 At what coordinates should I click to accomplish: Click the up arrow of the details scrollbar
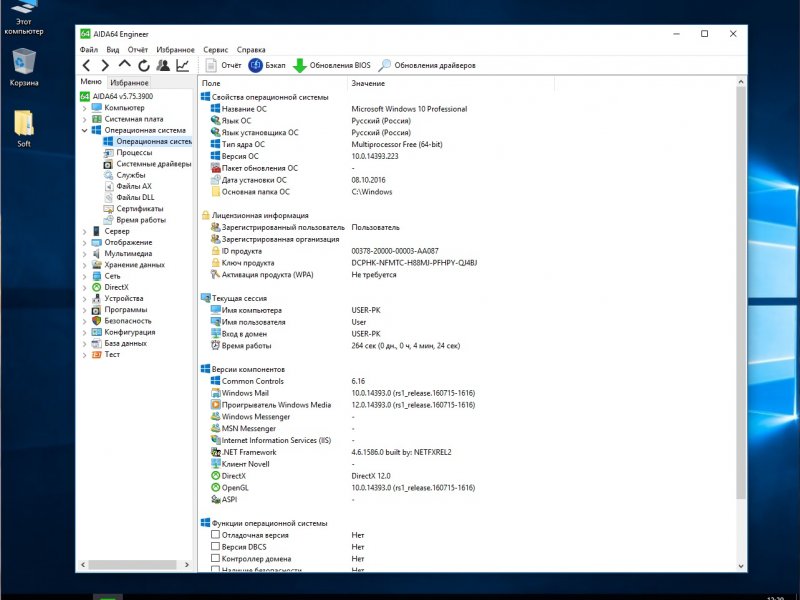pyautogui.click(x=741, y=82)
